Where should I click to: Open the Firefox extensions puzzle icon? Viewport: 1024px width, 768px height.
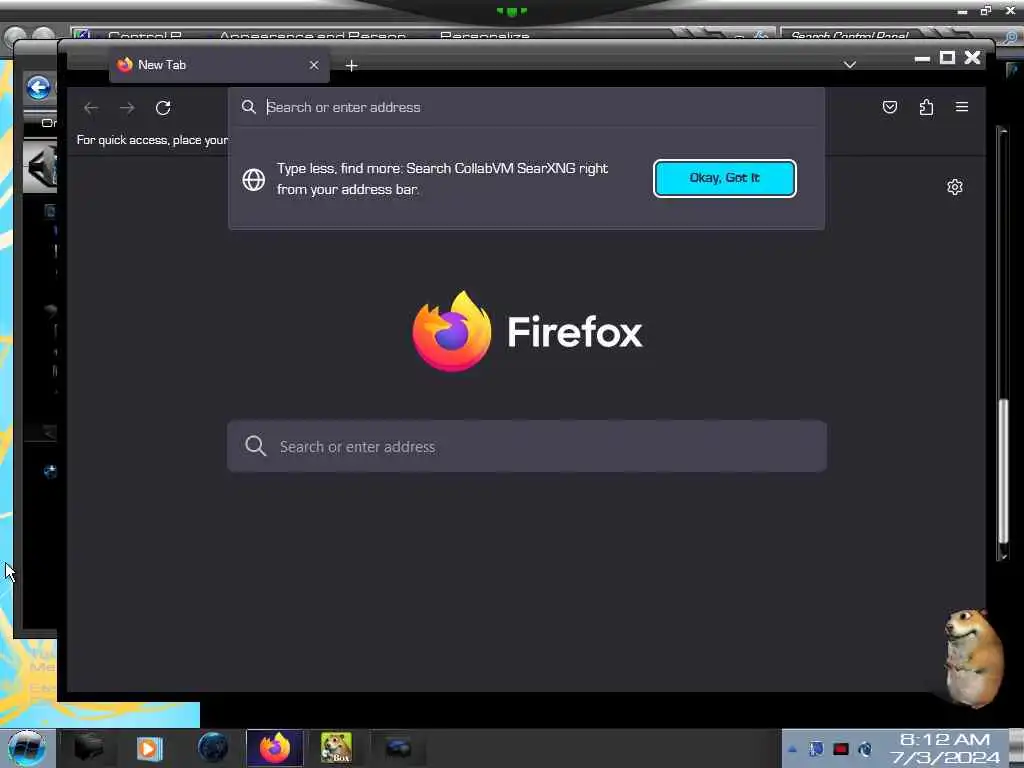pos(926,107)
